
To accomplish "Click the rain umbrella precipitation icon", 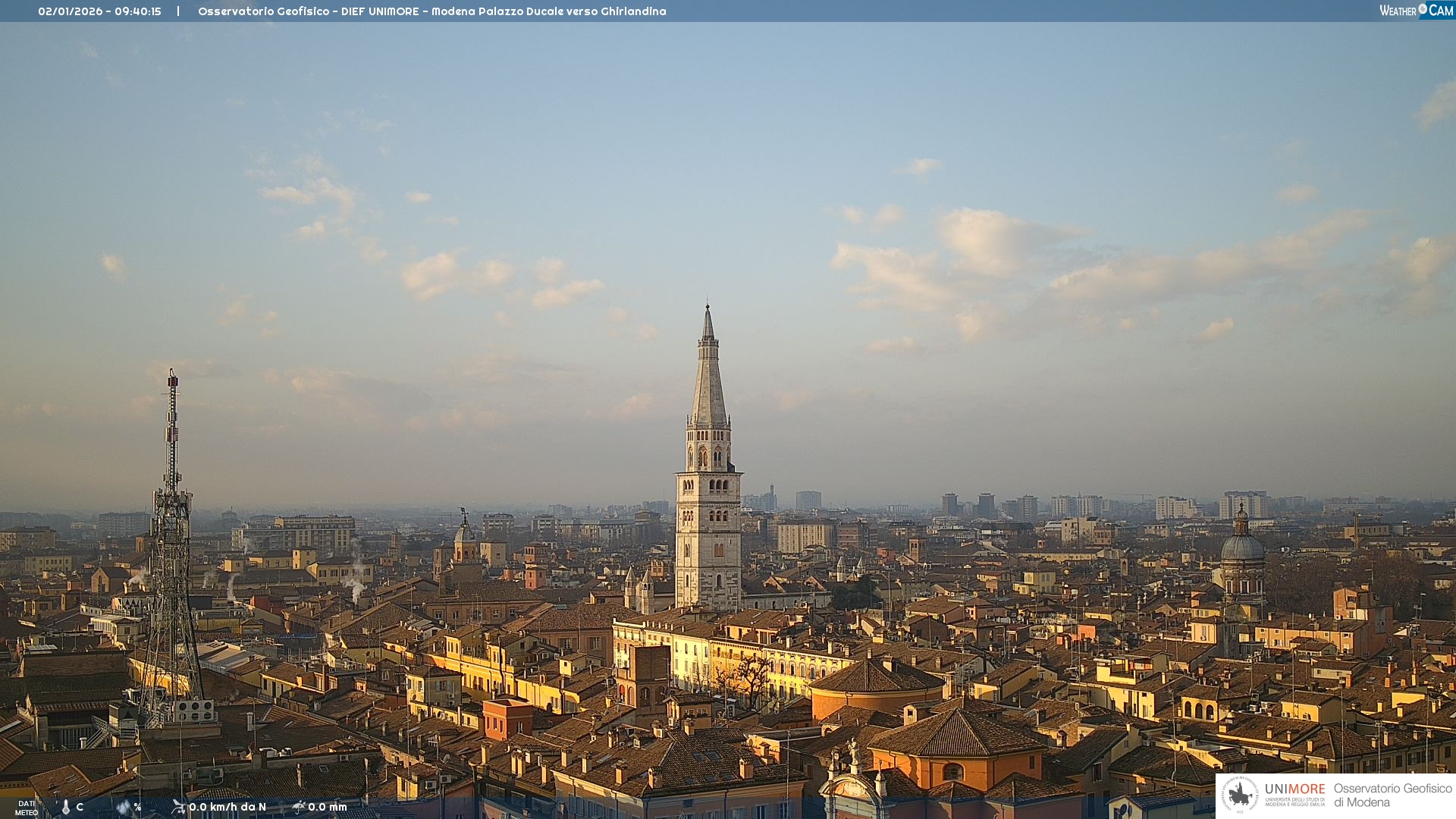I will (299, 807).
